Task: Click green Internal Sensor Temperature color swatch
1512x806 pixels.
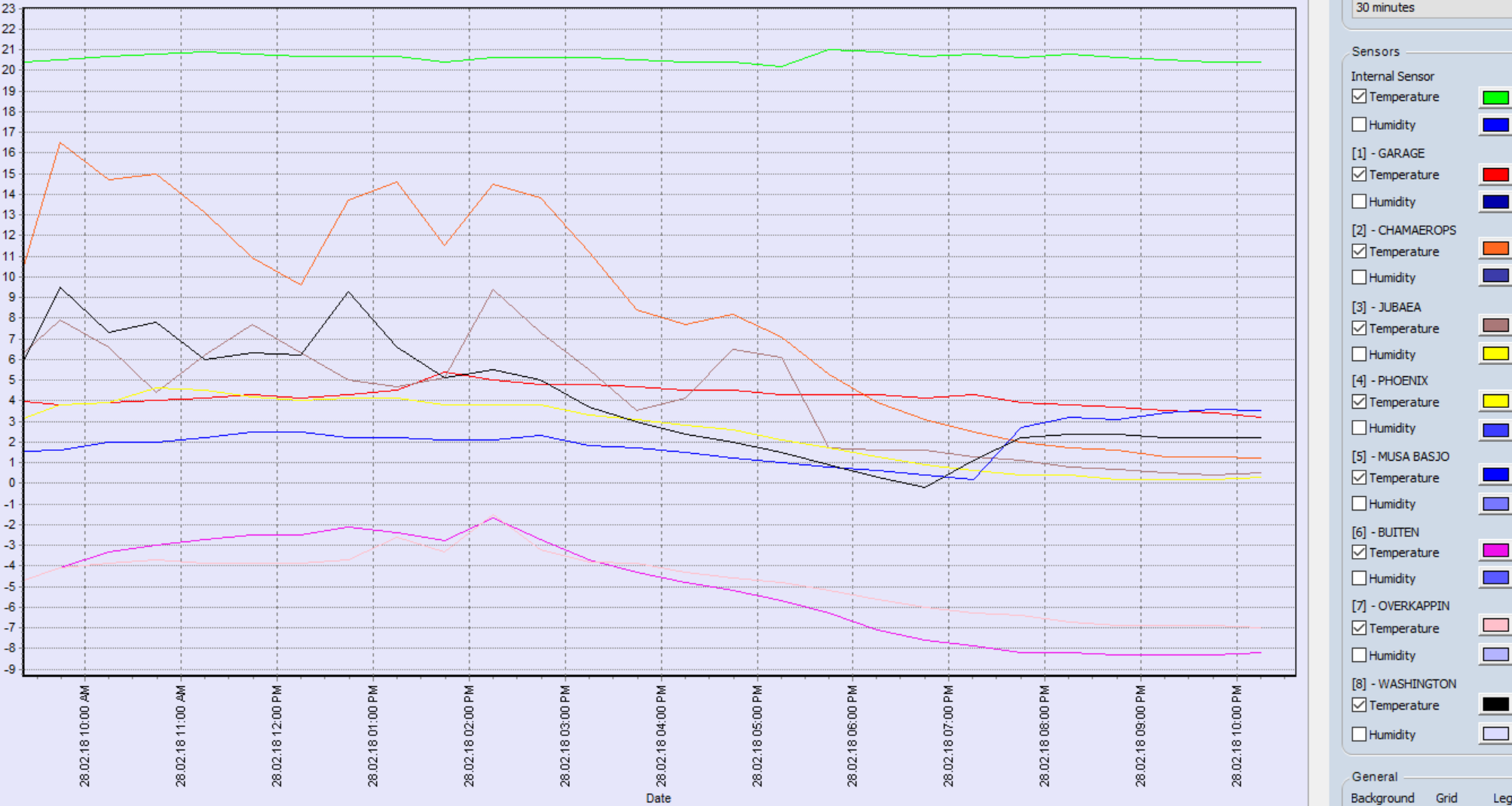Action: (1495, 97)
